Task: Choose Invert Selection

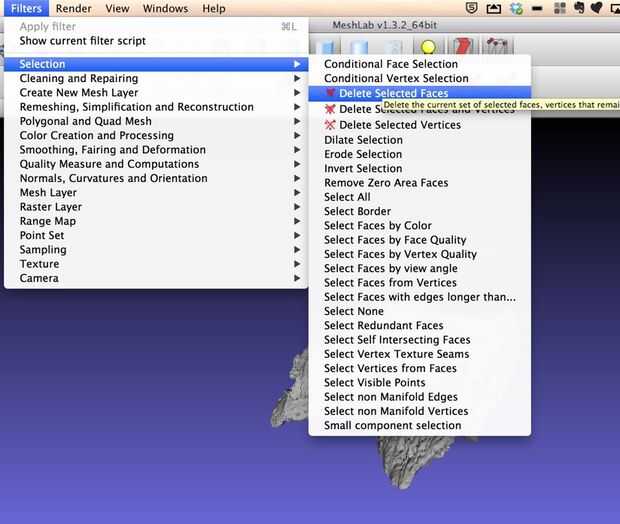Action: (420, 168)
